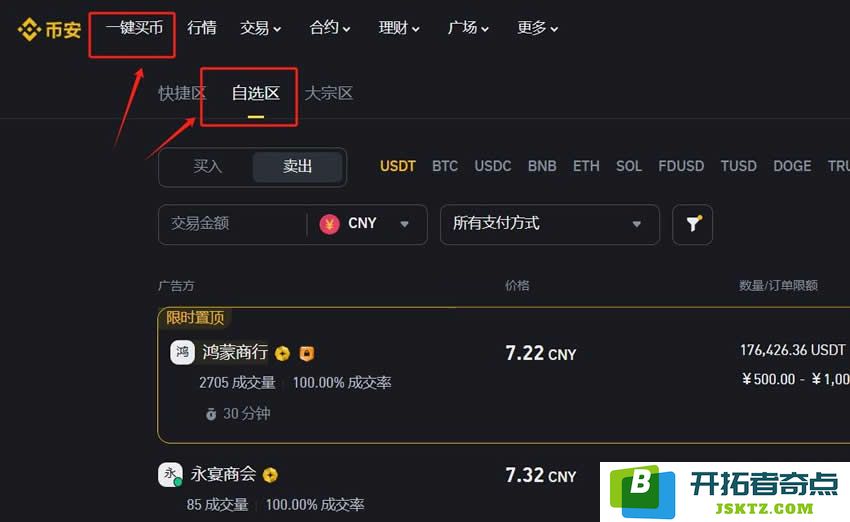850x522 pixels.
Task: Open the filter funnel icon
Action: (692, 224)
